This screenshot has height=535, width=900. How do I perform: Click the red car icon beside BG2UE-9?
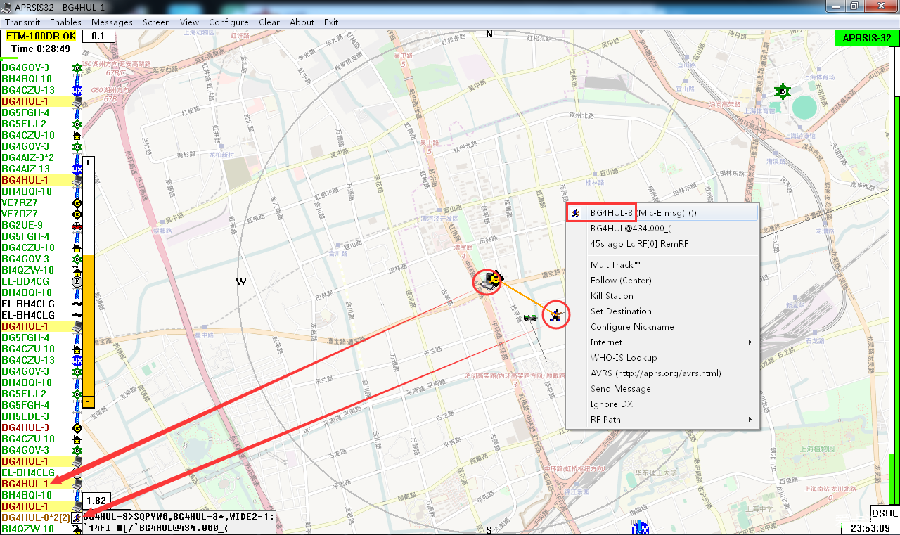coord(76,226)
